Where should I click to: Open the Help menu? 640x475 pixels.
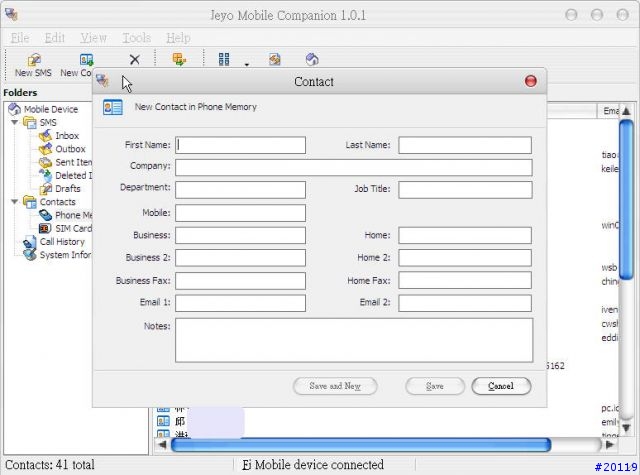coord(178,38)
